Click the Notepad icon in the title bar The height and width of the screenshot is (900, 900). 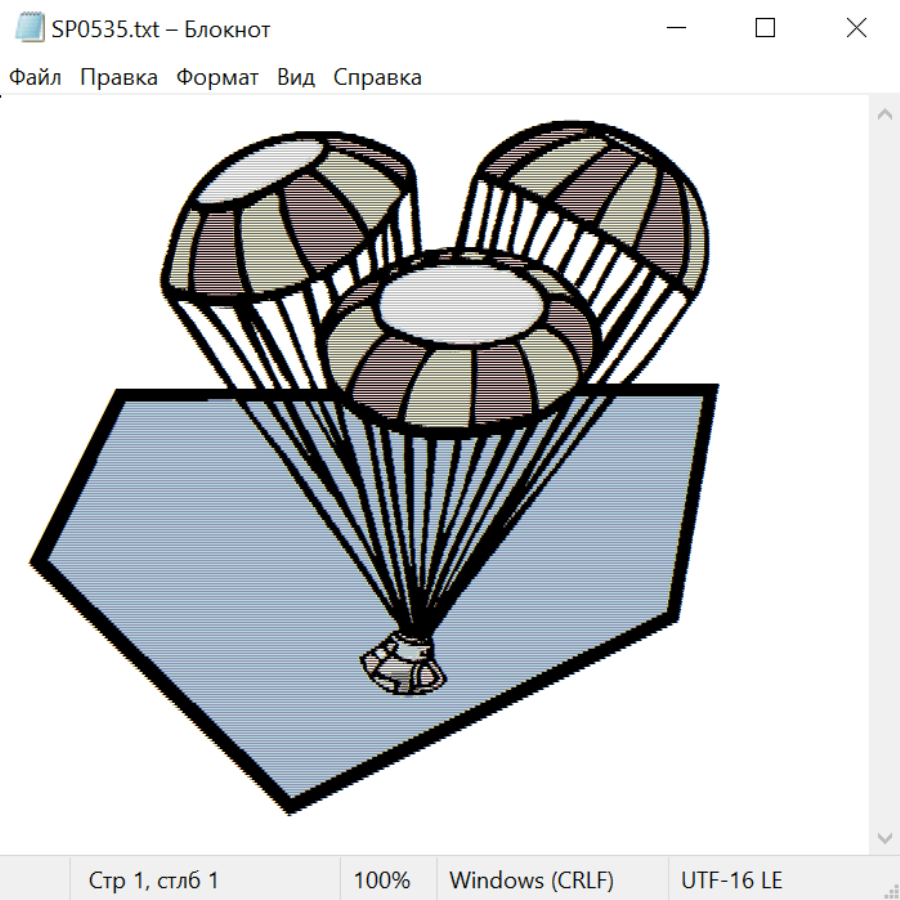[29, 29]
